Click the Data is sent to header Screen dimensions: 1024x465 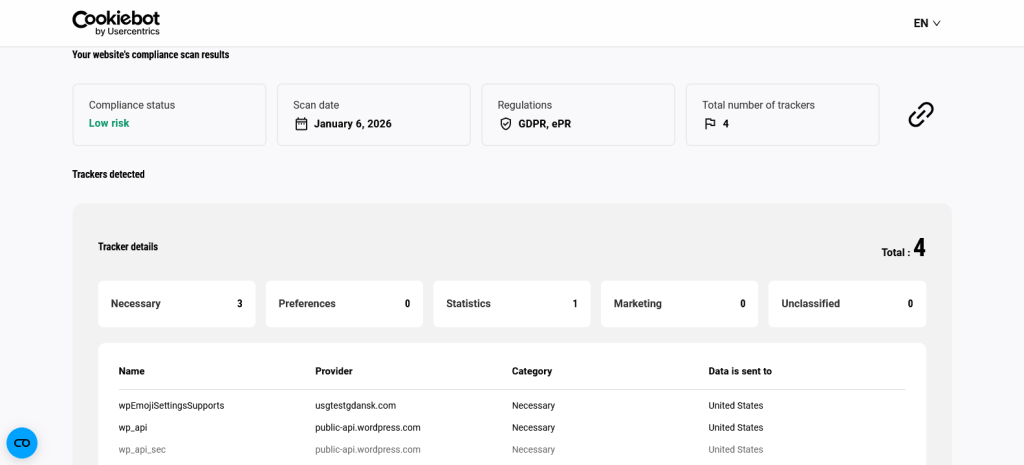tap(740, 371)
